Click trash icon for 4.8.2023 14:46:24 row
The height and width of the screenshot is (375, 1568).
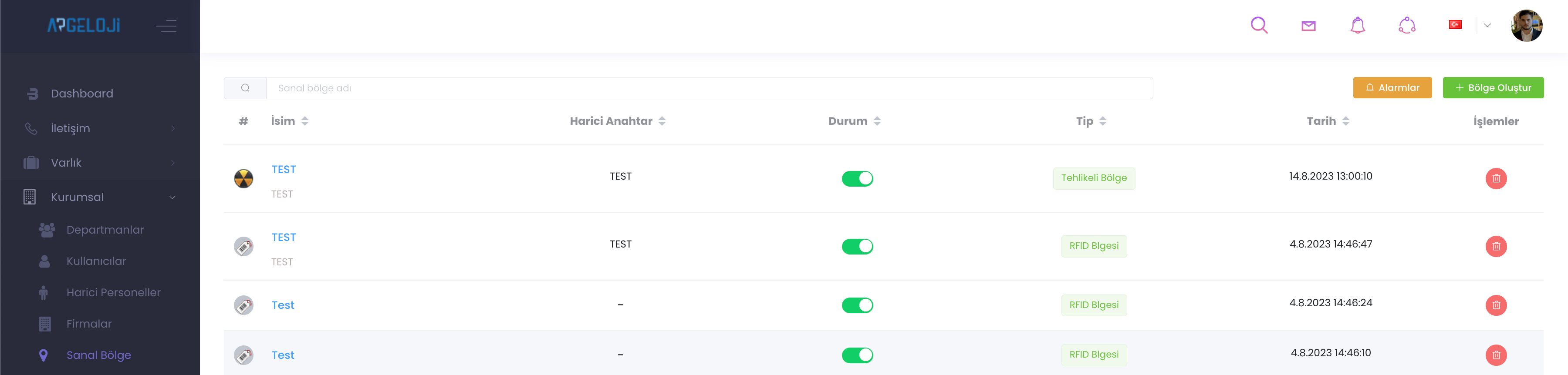click(1496, 305)
